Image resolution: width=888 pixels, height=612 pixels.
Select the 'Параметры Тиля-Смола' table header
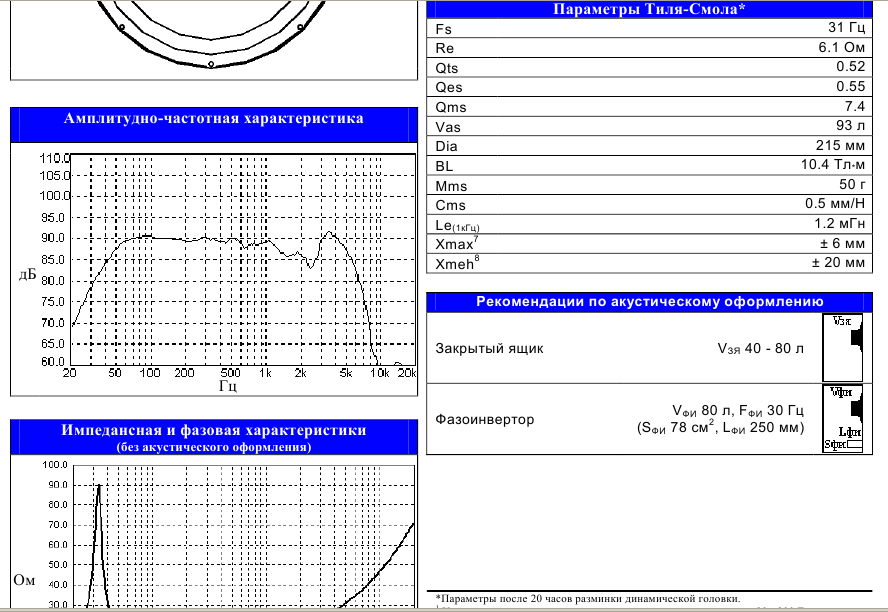(649, 9)
